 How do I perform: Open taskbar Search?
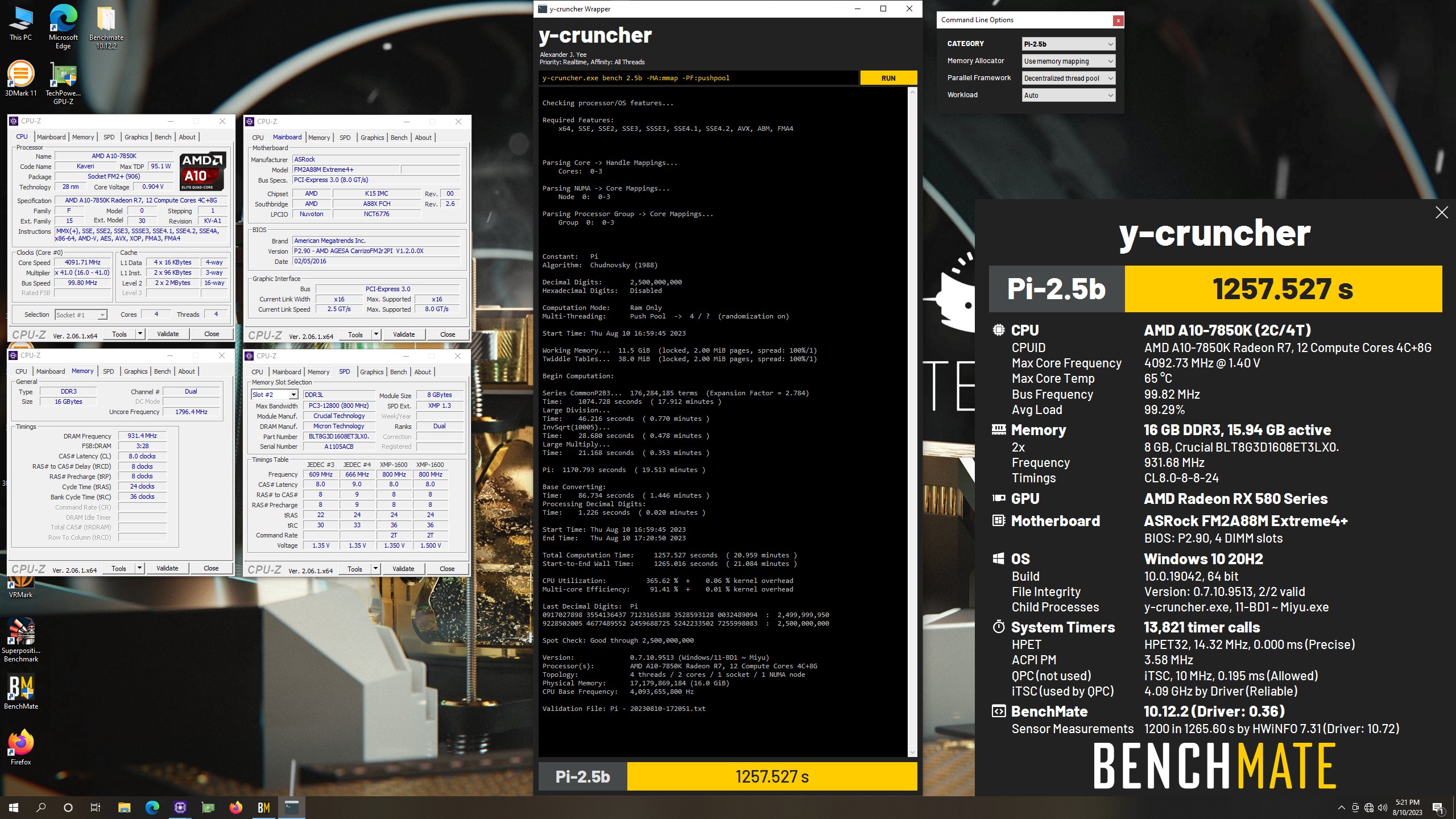coord(41,807)
